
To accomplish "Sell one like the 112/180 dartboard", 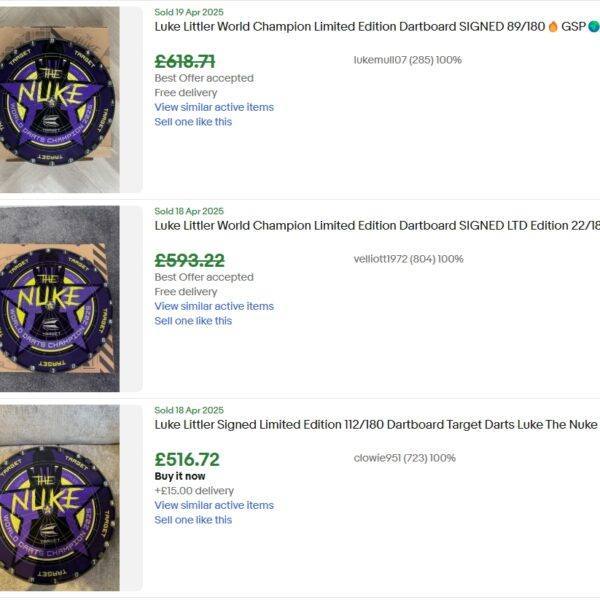I will (193, 520).
